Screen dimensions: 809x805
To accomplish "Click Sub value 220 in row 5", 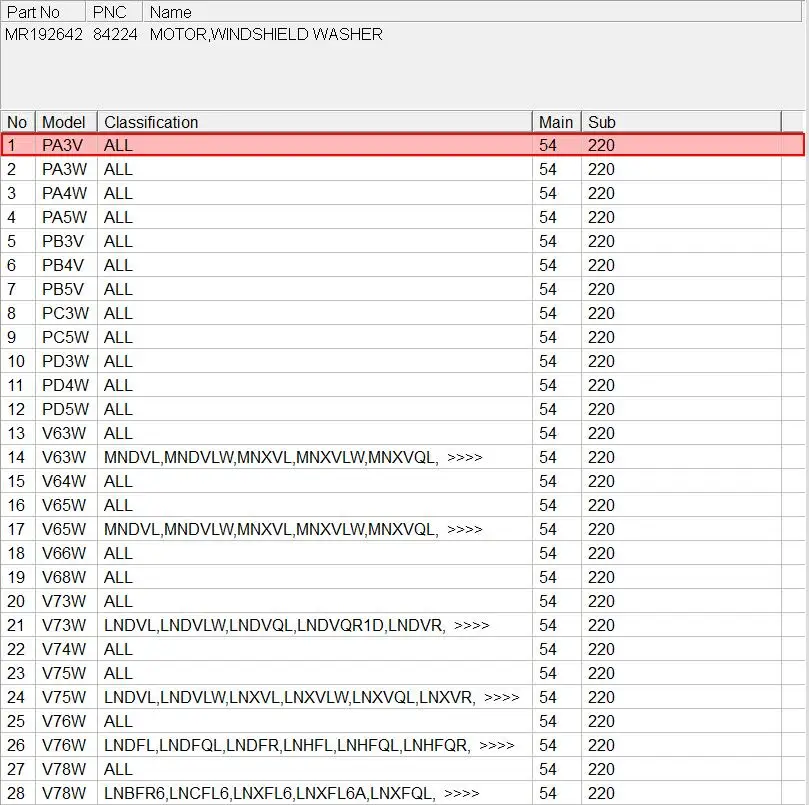I will point(601,241).
